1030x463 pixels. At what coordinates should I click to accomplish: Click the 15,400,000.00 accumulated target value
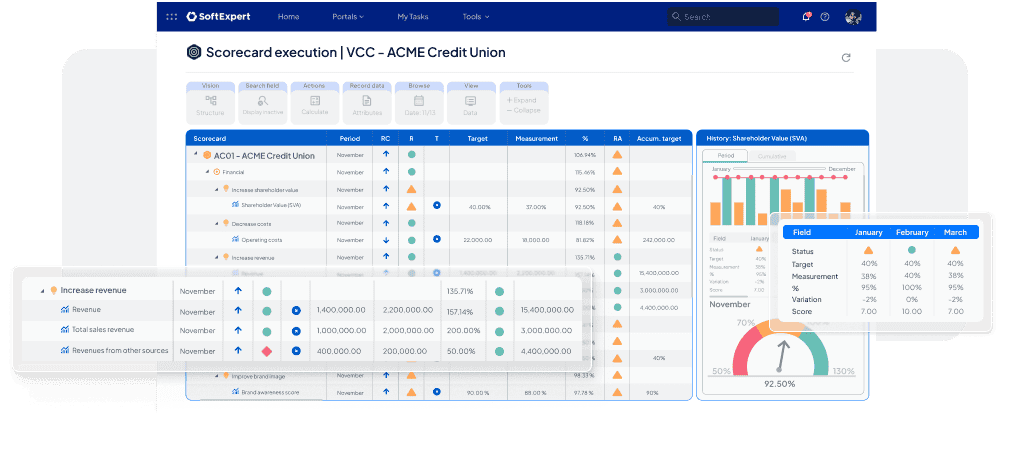tap(547, 311)
